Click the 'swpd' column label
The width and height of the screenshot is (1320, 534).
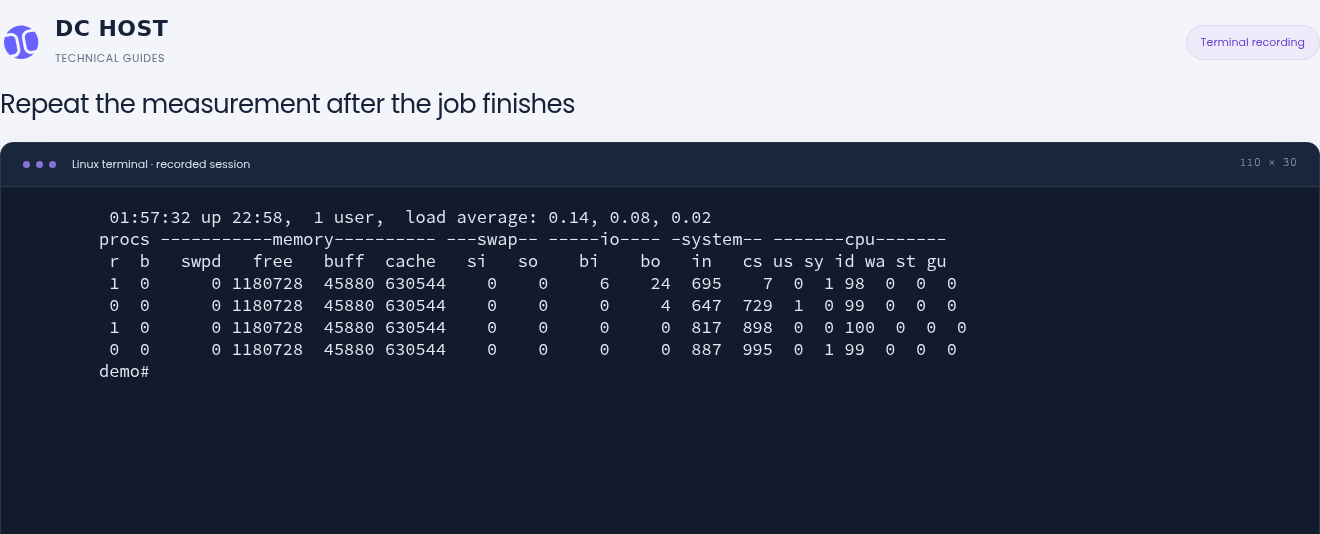201,261
